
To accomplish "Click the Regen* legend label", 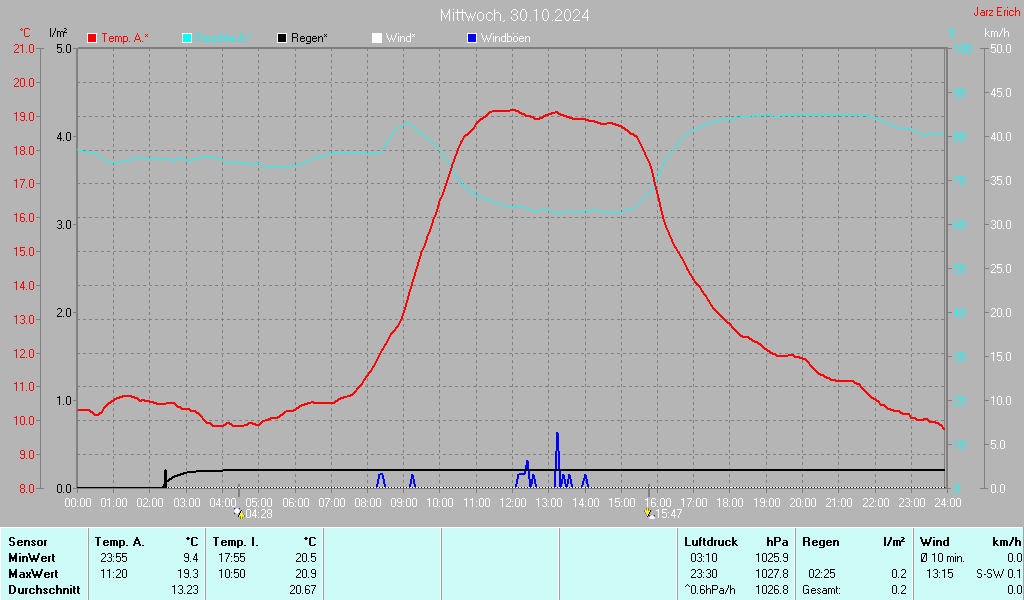I will pos(309,38).
